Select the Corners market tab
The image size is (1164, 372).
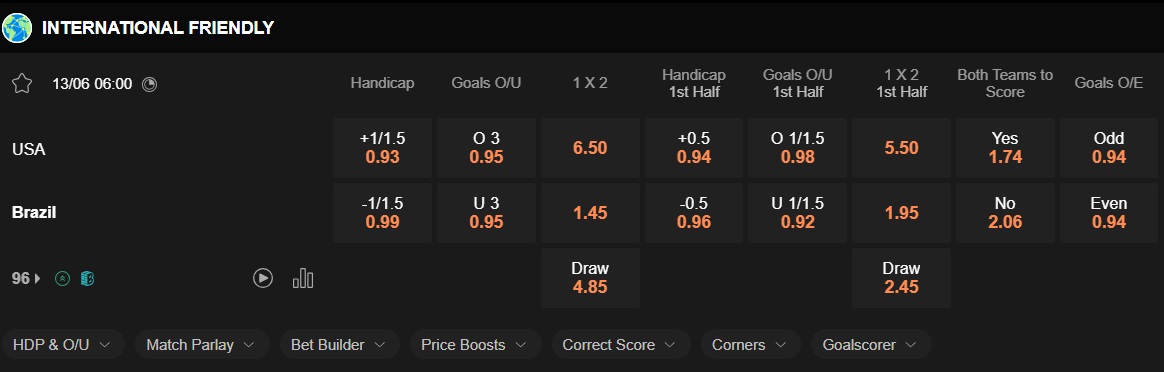(751, 345)
